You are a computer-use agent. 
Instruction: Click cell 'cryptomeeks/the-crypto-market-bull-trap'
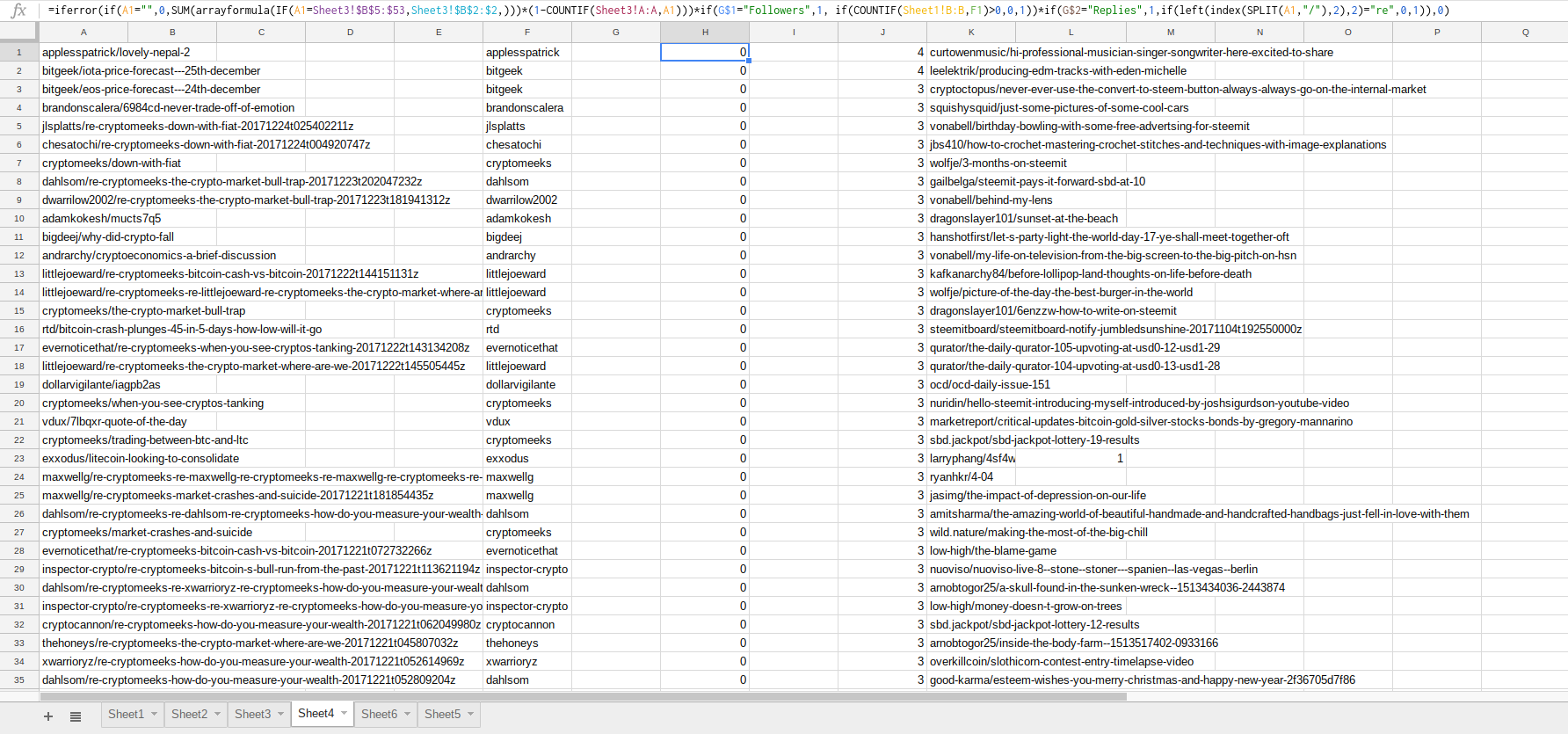tap(144, 310)
